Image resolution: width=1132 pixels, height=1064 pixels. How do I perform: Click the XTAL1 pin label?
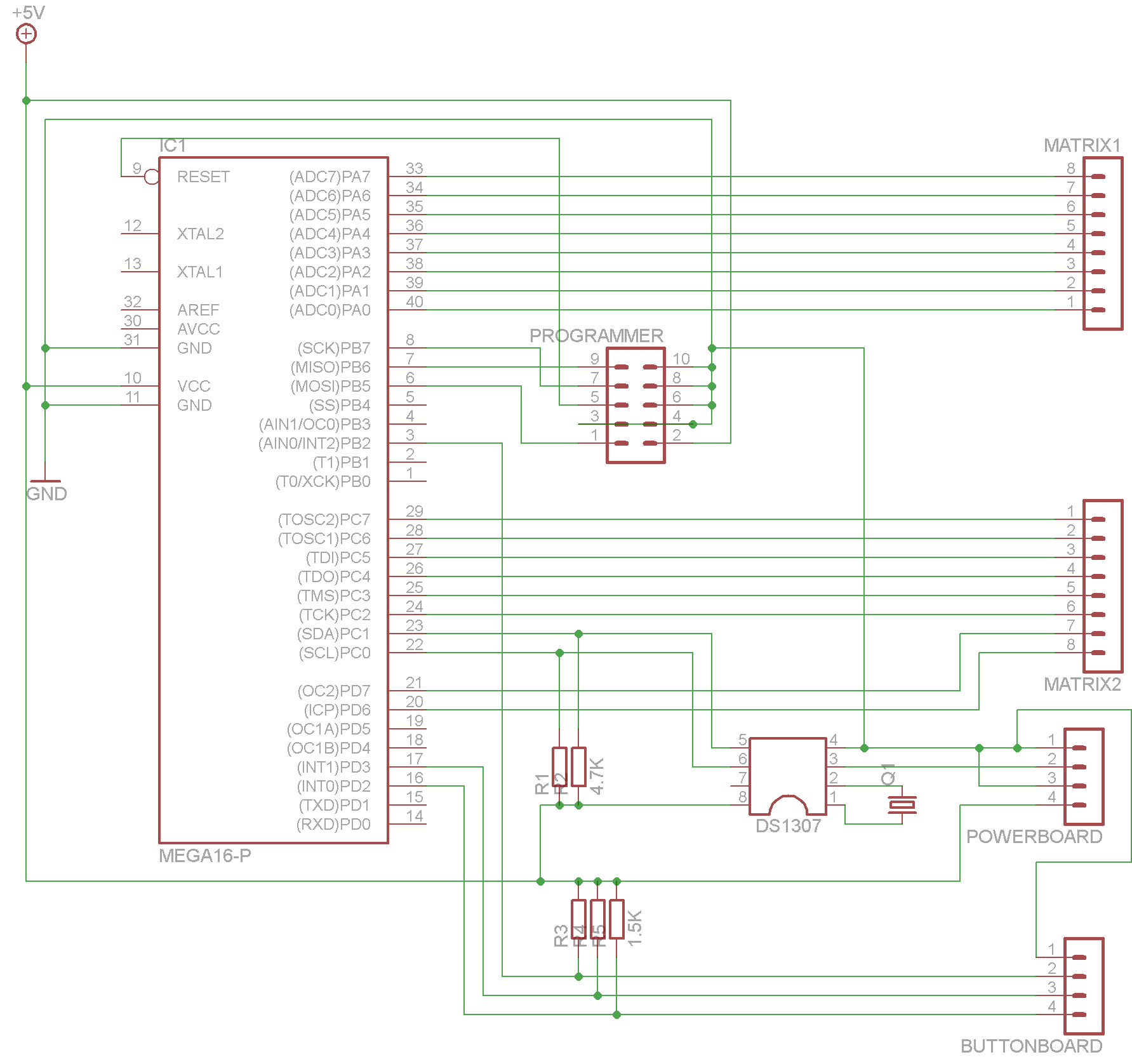tap(200, 272)
